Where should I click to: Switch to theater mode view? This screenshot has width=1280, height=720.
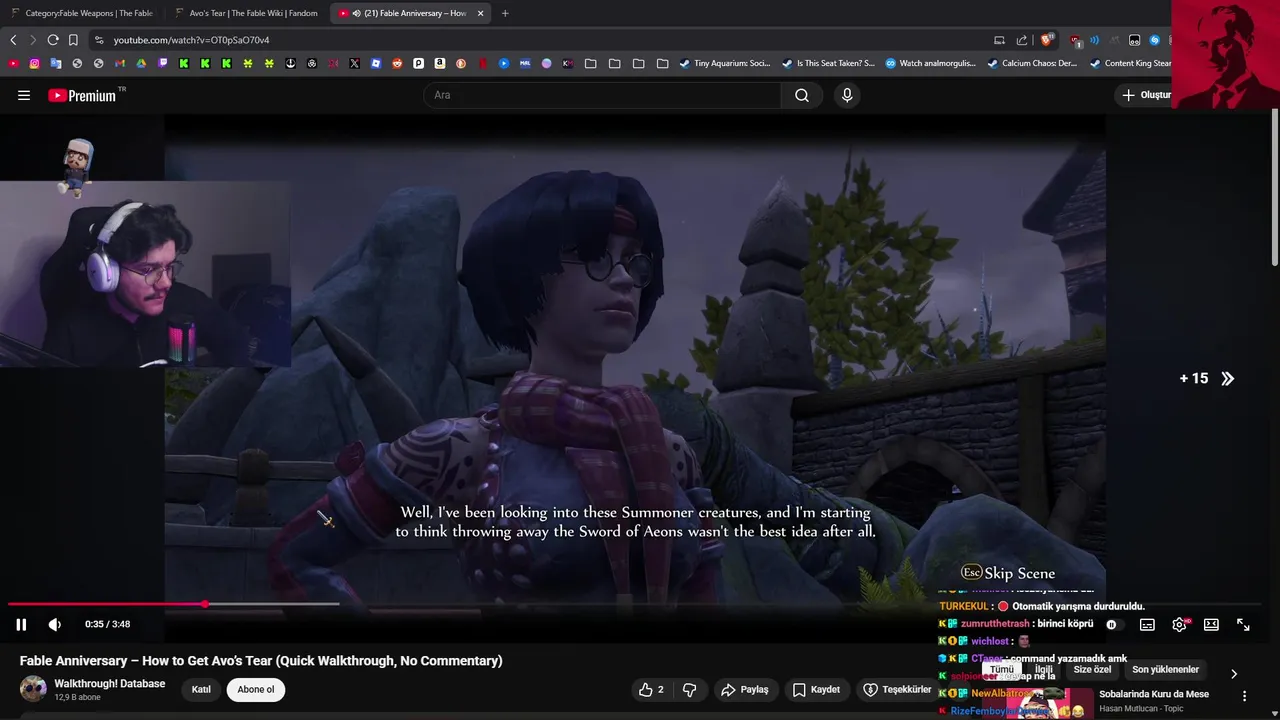point(1211,624)
